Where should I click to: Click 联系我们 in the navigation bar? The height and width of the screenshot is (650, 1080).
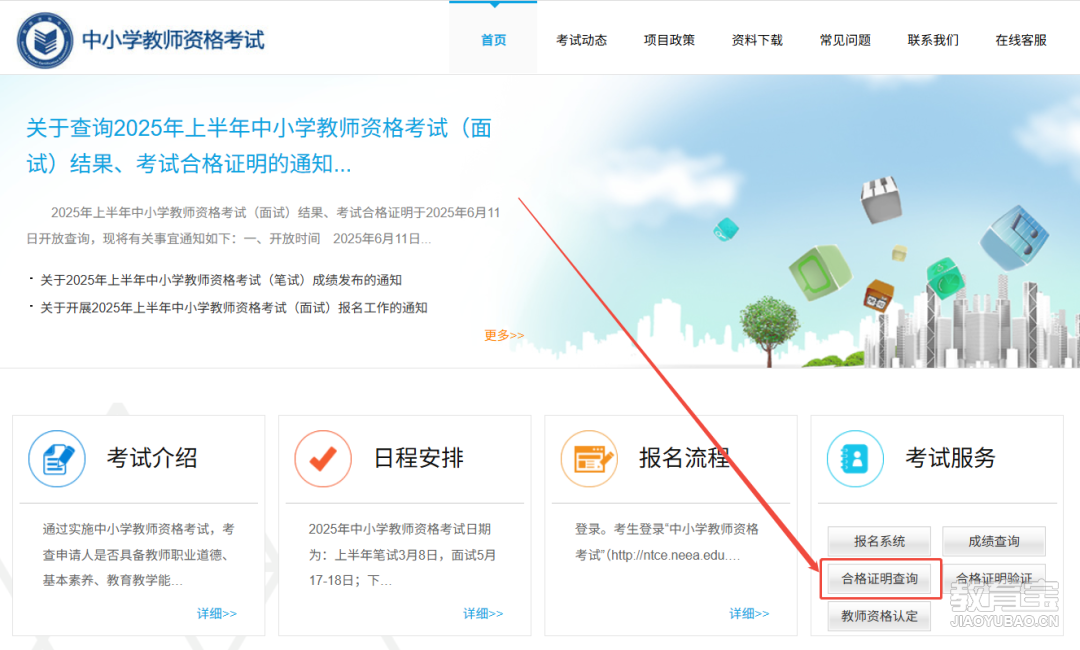coord(933,40)
